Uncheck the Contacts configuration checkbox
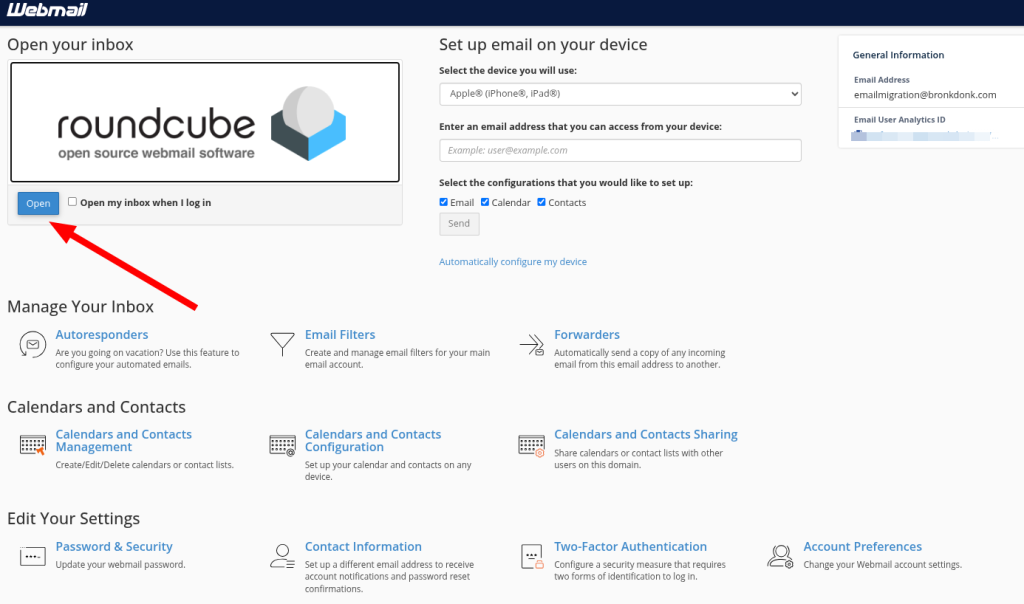The height and width of the screenshot is (604, 1024). (x=541, y=202)
